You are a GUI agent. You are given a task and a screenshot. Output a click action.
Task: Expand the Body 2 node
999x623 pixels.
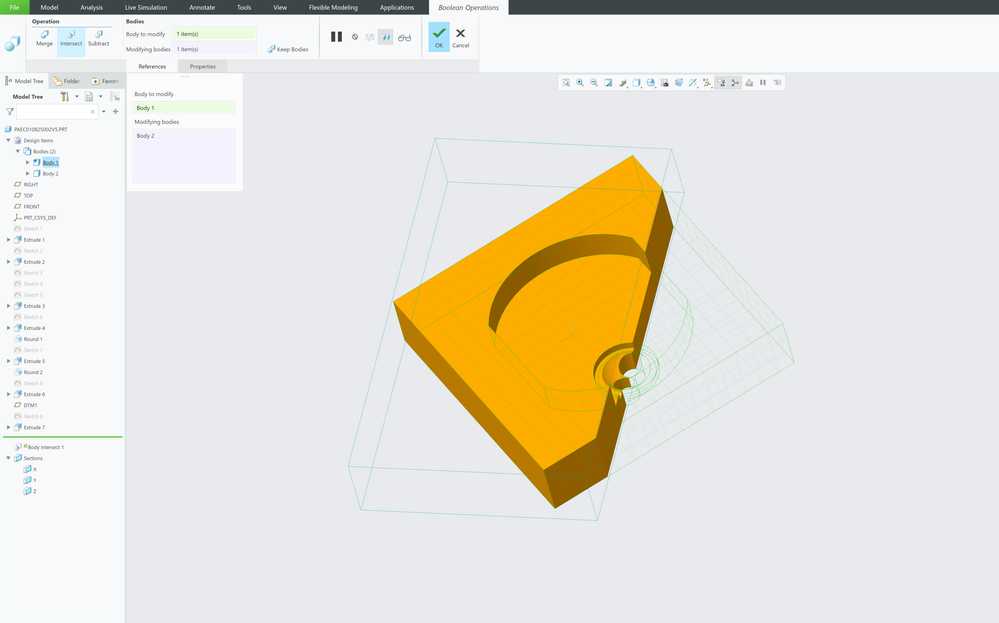[27, 173]
